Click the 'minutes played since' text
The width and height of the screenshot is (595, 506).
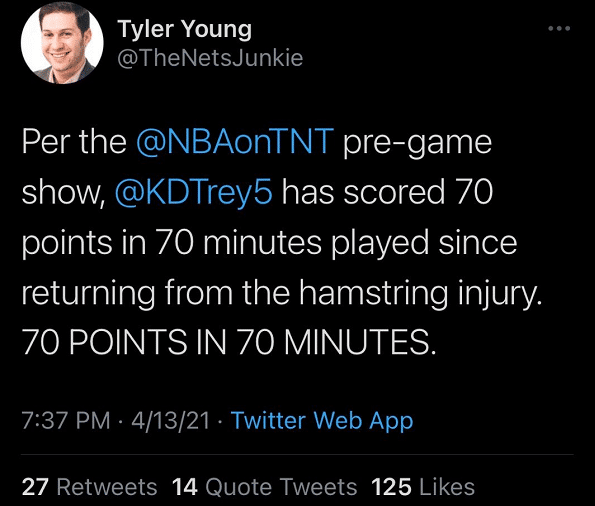pos(360,244)
